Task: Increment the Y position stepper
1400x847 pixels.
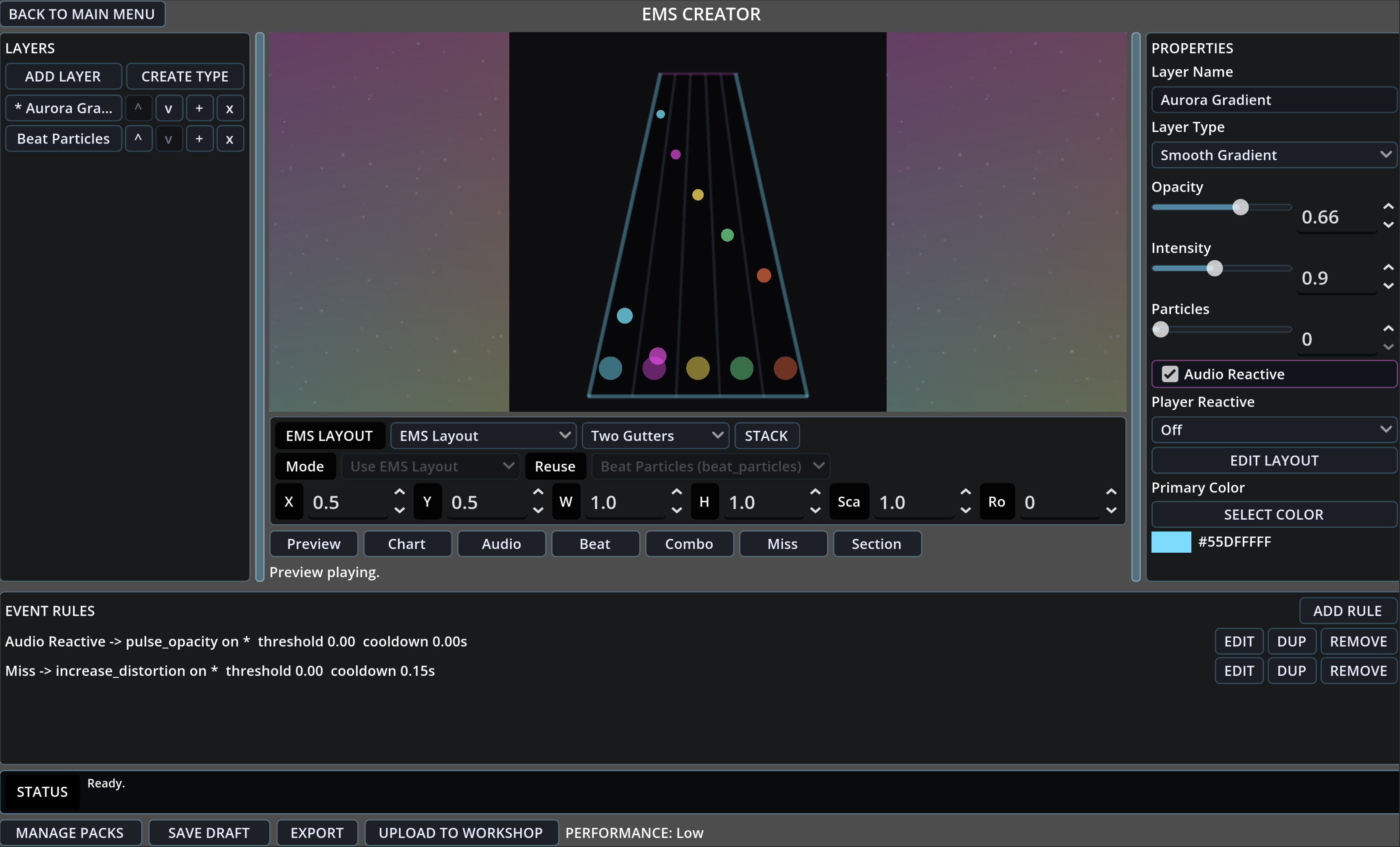Action: pos(538,492)
